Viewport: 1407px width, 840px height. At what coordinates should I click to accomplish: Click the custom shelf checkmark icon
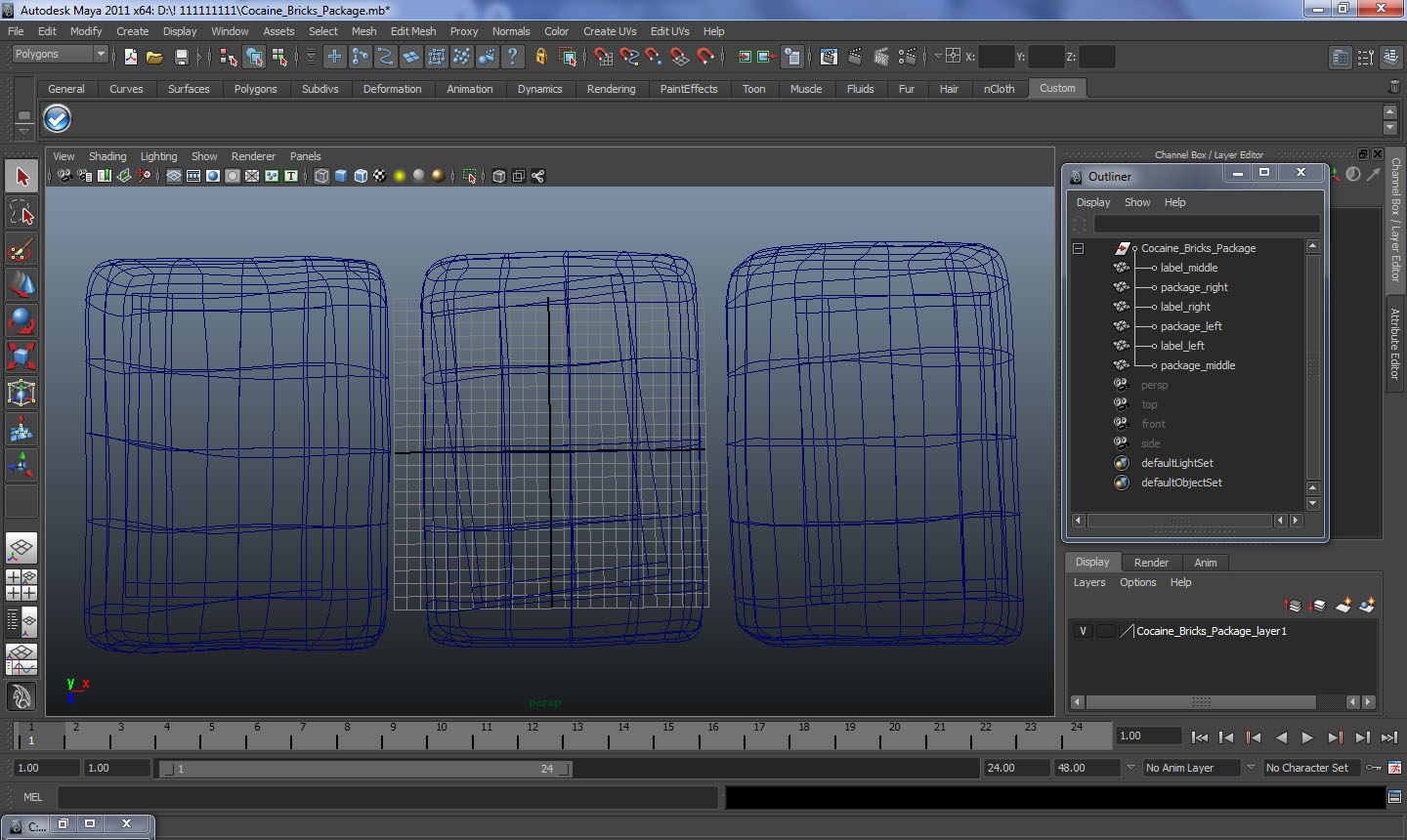click(x=58, y=119)
